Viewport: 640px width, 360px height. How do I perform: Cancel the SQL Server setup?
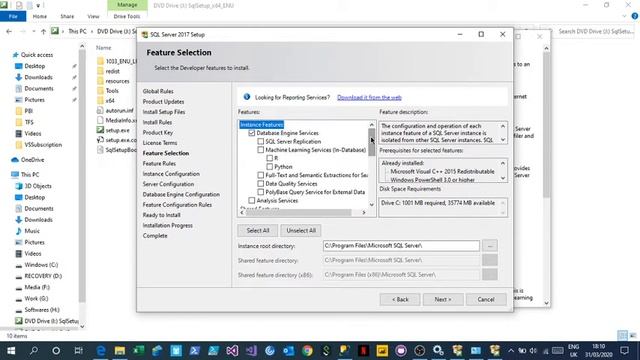coord(486,299)
